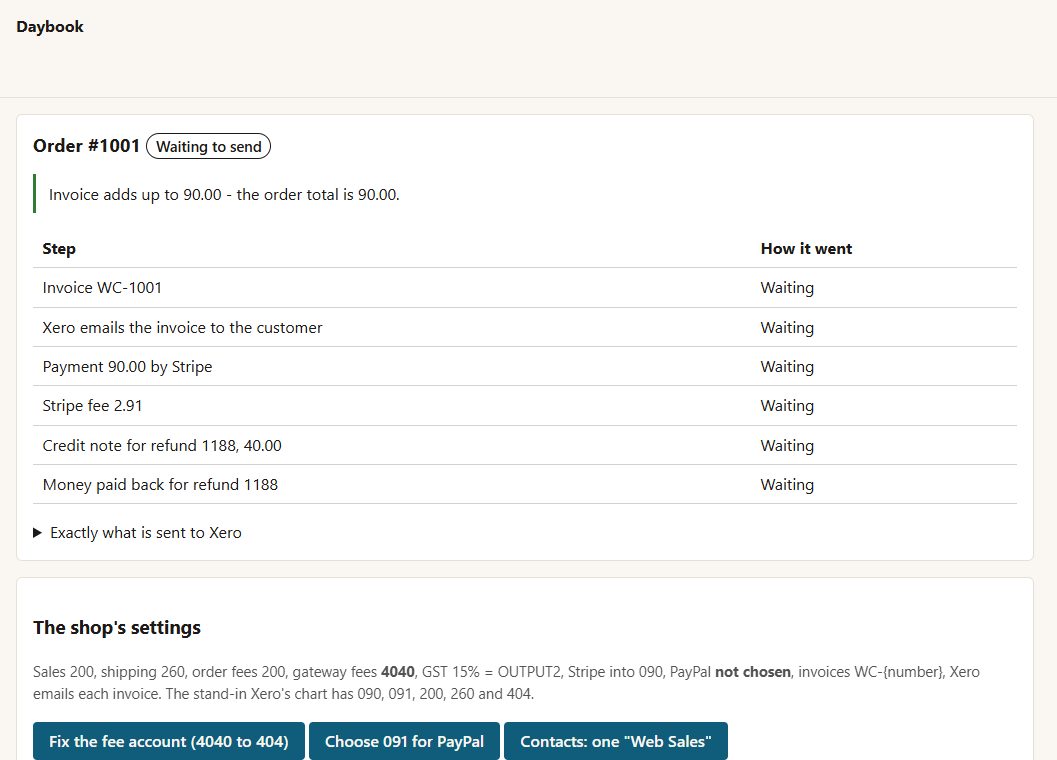Click Waiting status for Payment 90.00 by Stripe
Image resolution: width=1057 pixels, height=760 pixels.
pyautogui.click(x=787, y=367)
